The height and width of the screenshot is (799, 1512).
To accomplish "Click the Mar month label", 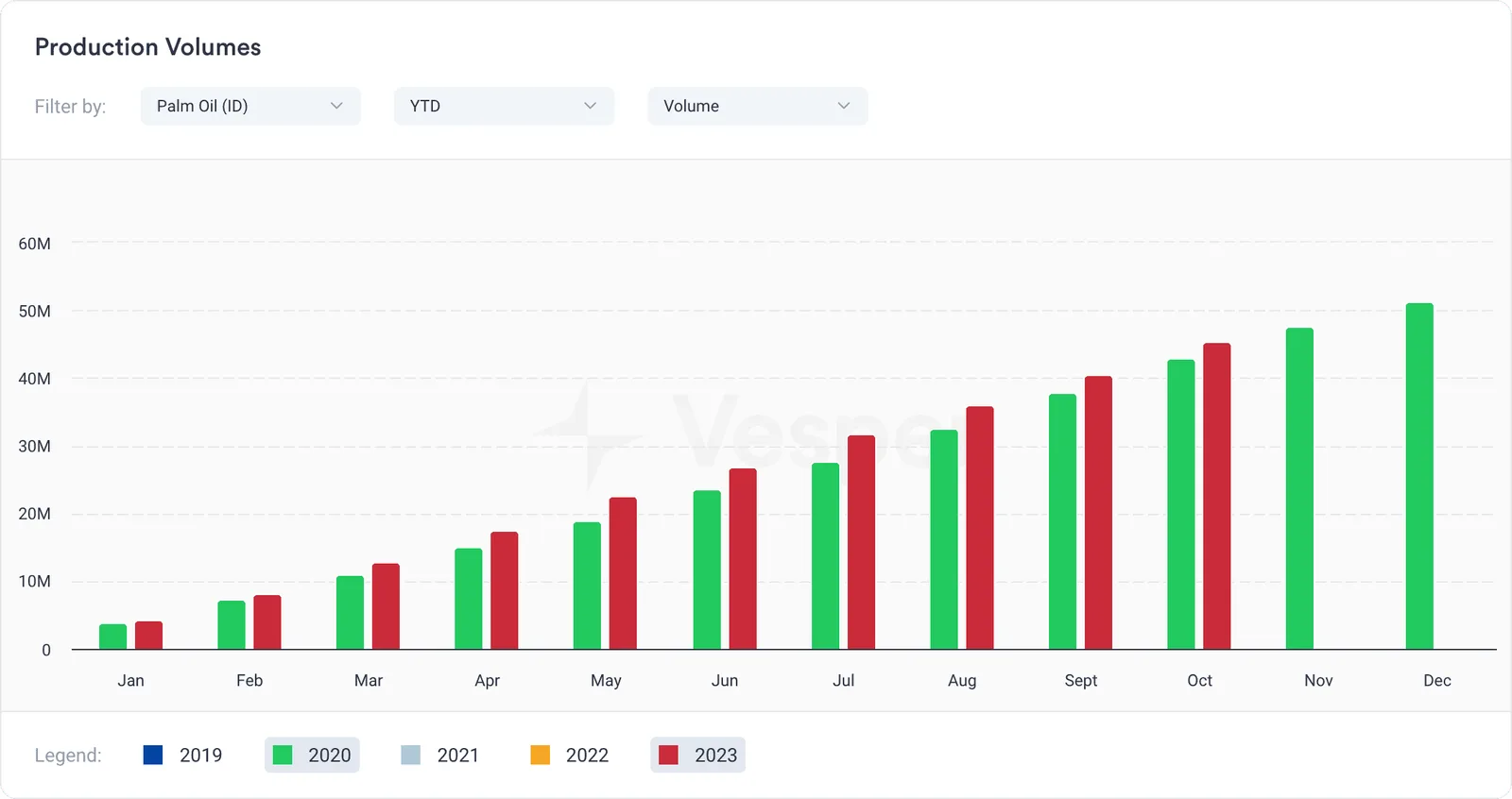I will 369,680.
